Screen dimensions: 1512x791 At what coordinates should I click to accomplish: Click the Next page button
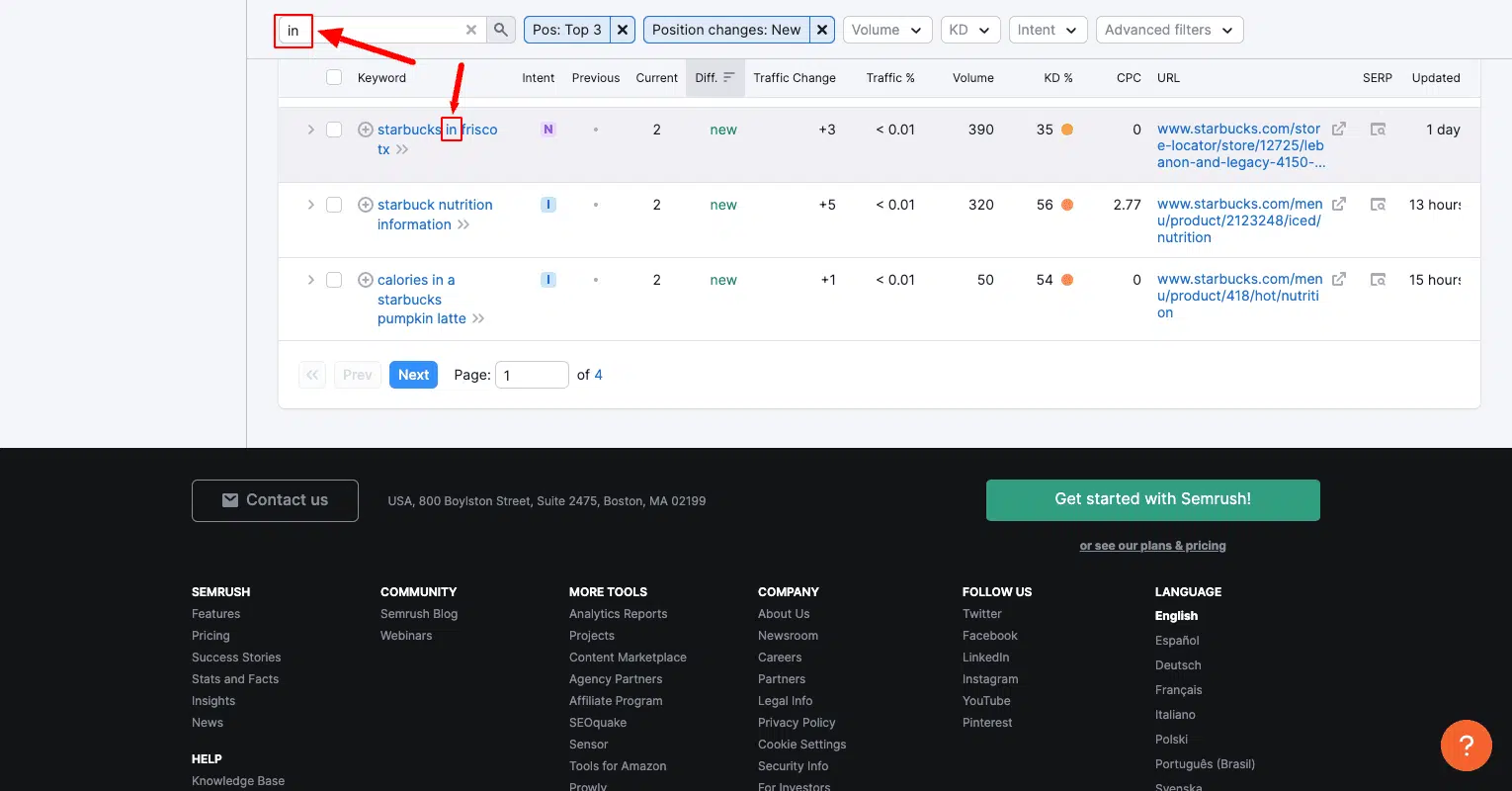tap(413, 375)
